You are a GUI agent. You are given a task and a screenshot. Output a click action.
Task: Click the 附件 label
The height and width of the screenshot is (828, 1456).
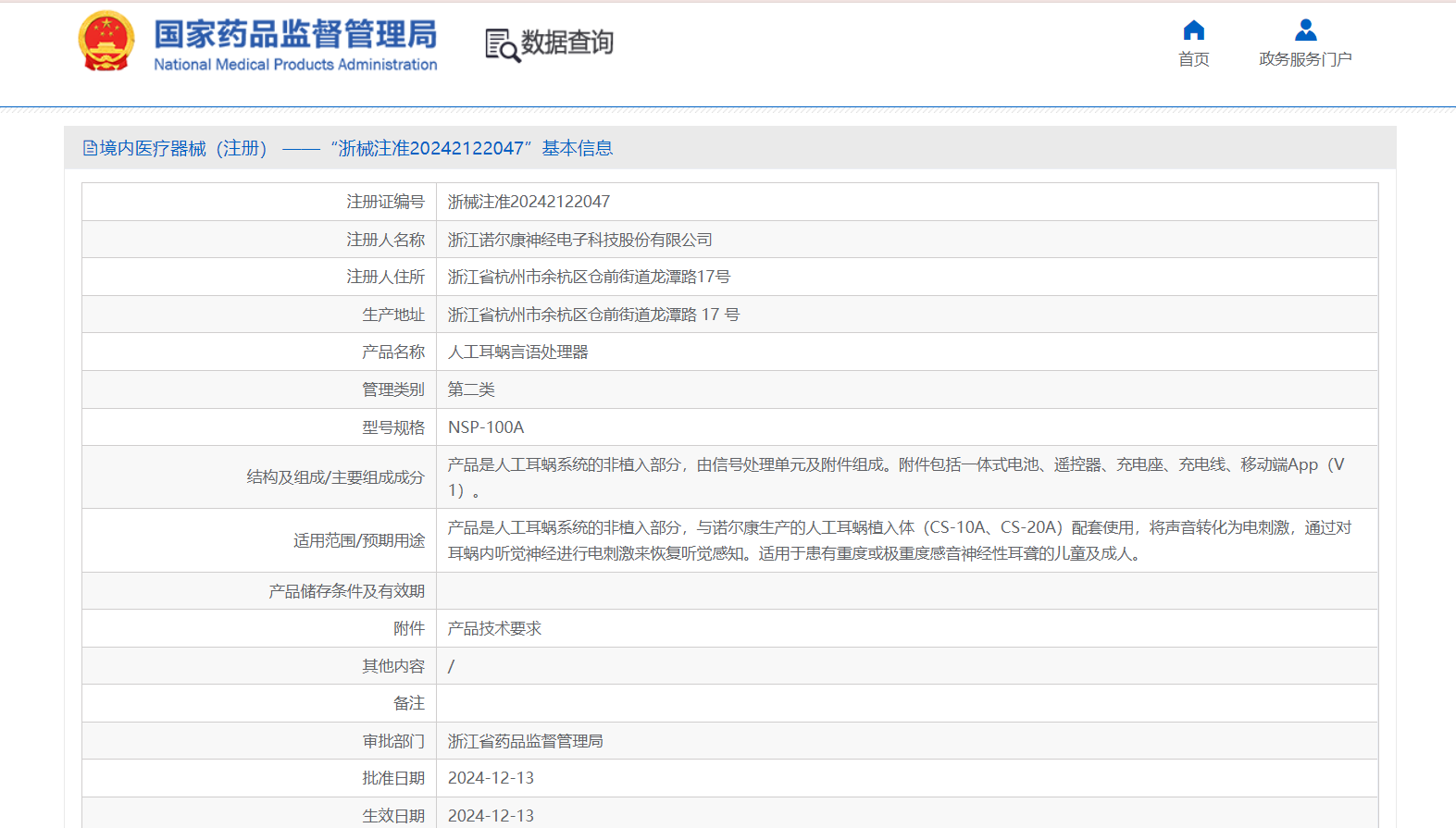409,628
